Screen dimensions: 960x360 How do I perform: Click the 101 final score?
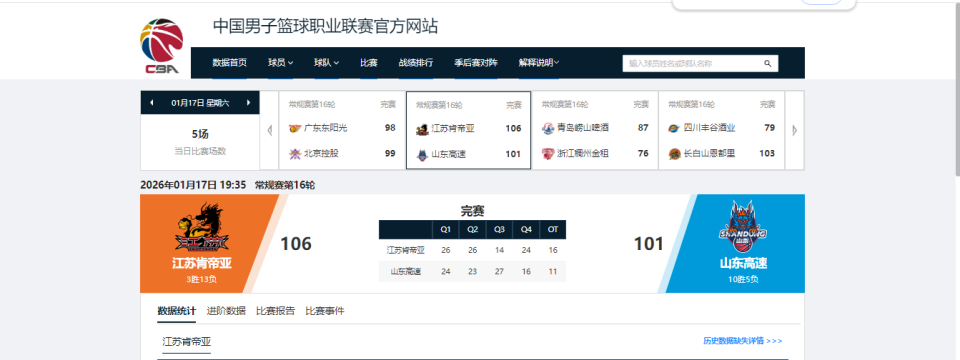[x=649, y=244]
